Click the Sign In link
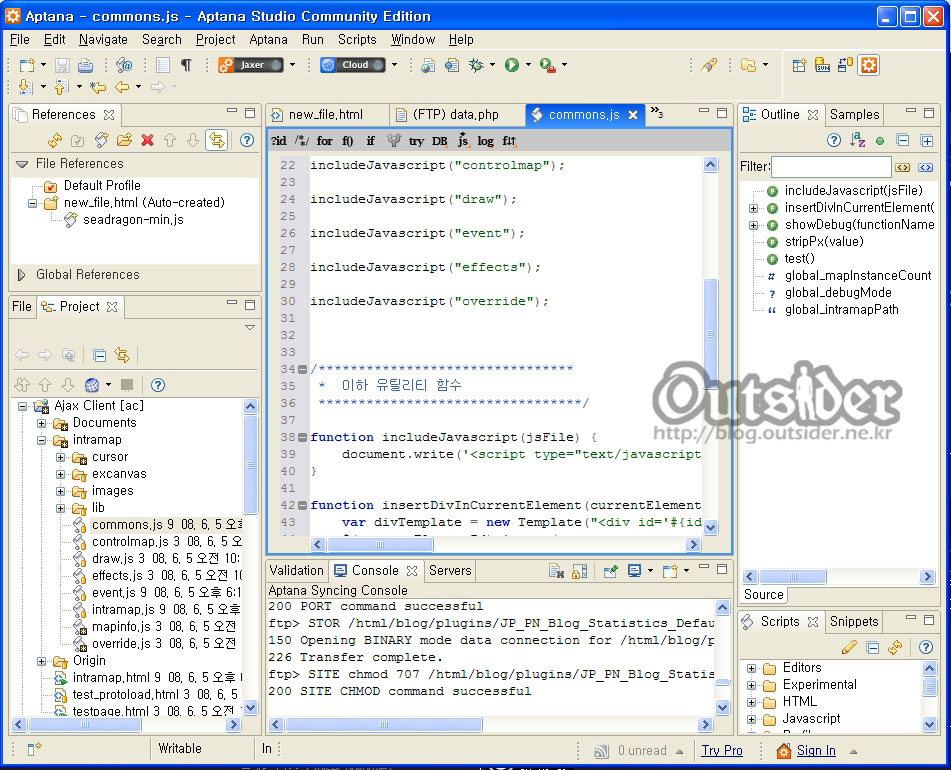The image size is (951, 770). [816, 751]
